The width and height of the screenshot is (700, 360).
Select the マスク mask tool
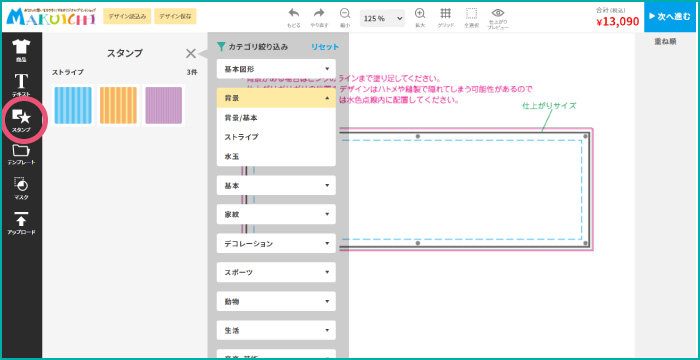pos(21,188)
